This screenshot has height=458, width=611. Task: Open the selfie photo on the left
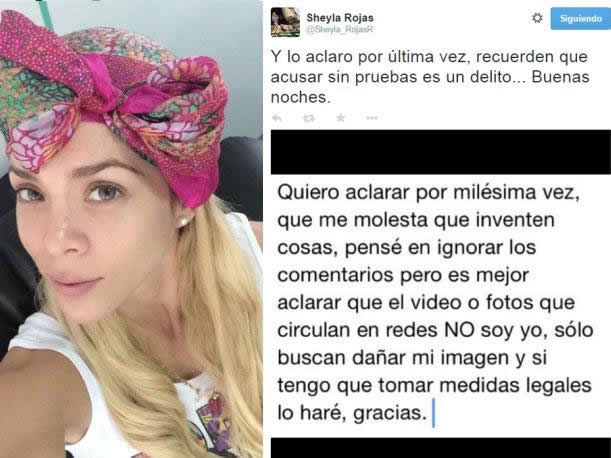tap(131, 229)
